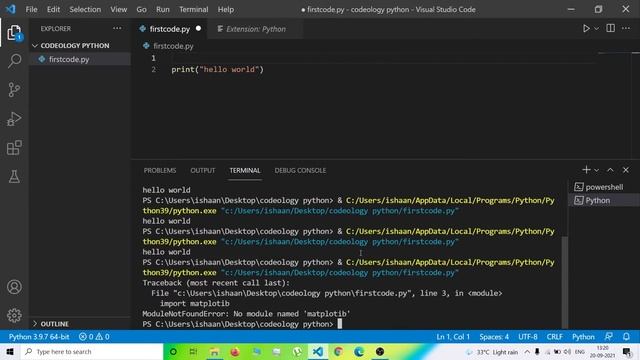Screen dimensions: 640x360
Task: Split the editor right
Action: click(611, 28)
